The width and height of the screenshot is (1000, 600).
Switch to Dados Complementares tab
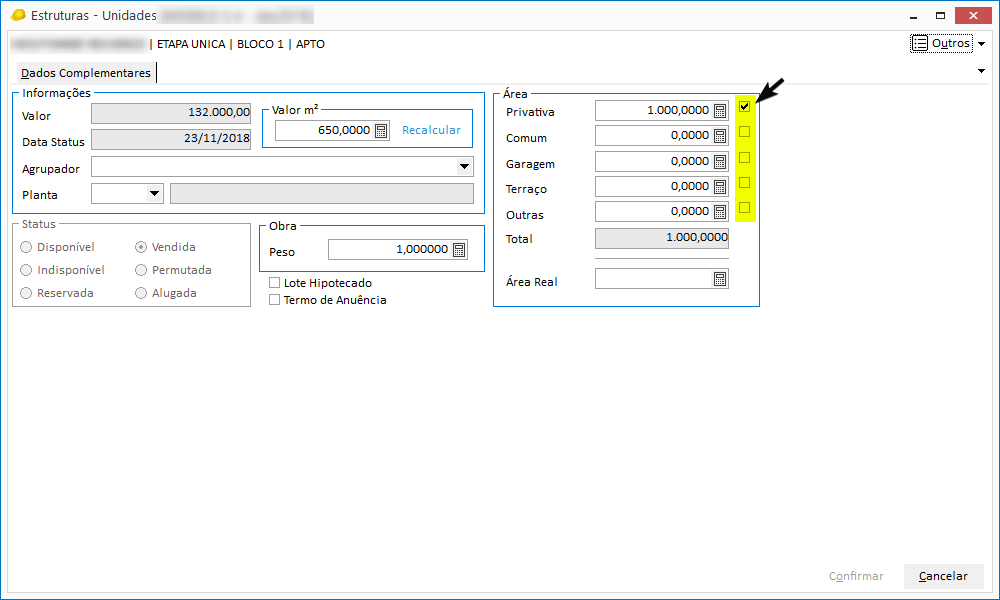point(86,73)
